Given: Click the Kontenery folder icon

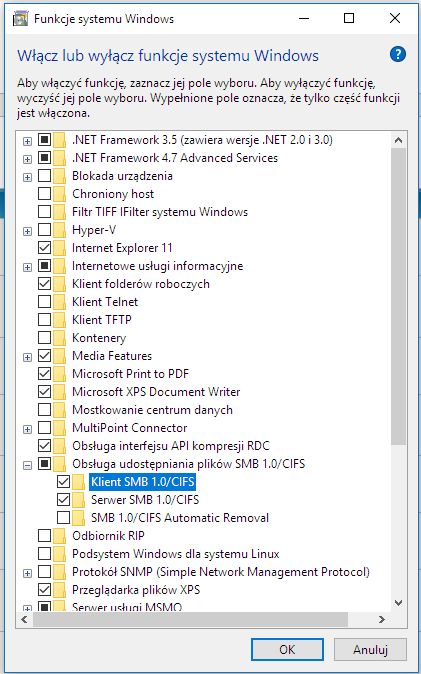Looking at the screenshot, I should coord(59,338).
